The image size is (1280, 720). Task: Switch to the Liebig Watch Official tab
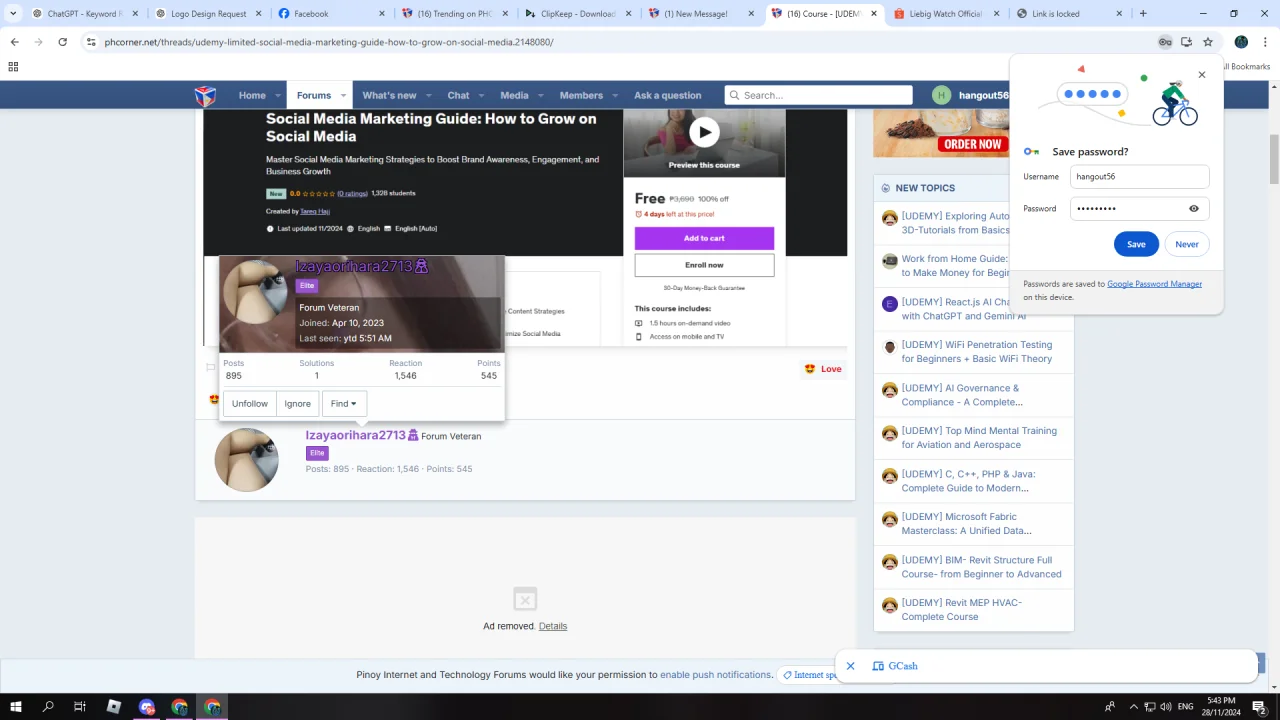coord(945,14)
